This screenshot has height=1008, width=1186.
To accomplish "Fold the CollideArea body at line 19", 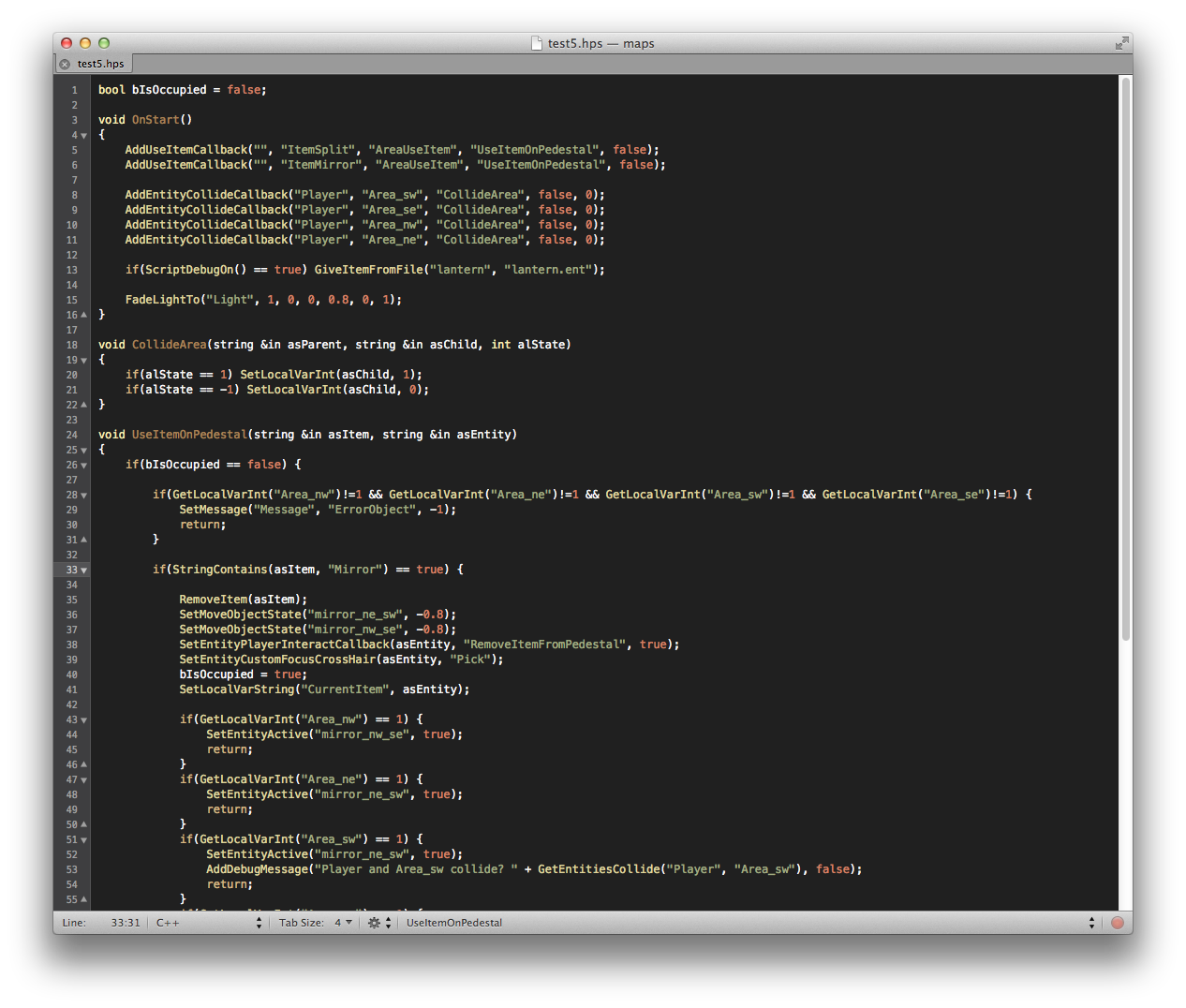I will click(x=83, y=361).
